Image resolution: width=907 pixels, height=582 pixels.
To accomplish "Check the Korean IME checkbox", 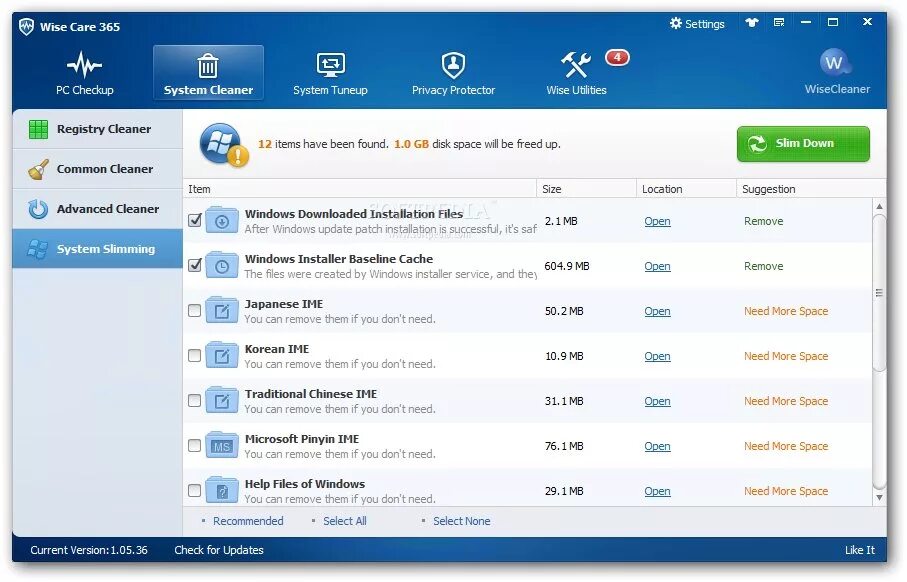I will [x=194, y=356].
